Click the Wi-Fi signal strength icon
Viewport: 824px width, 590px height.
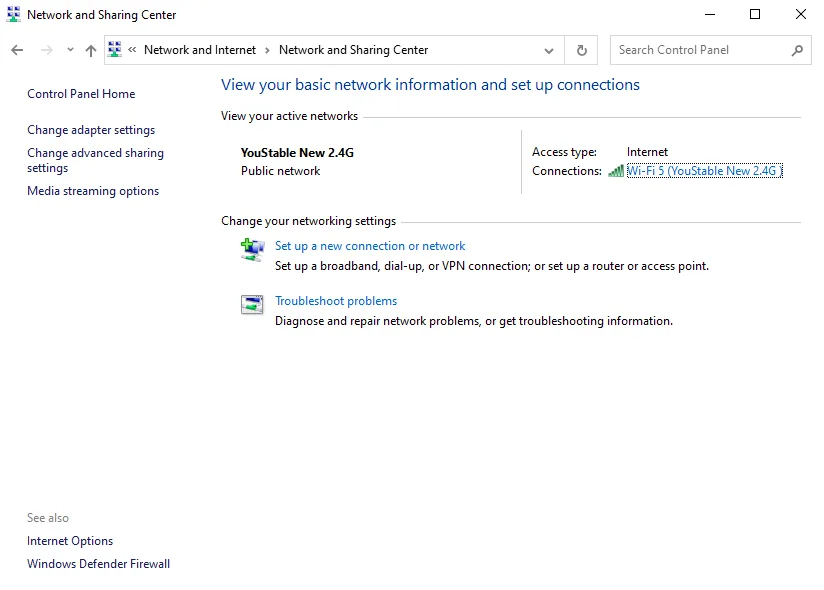pos(616,171)
